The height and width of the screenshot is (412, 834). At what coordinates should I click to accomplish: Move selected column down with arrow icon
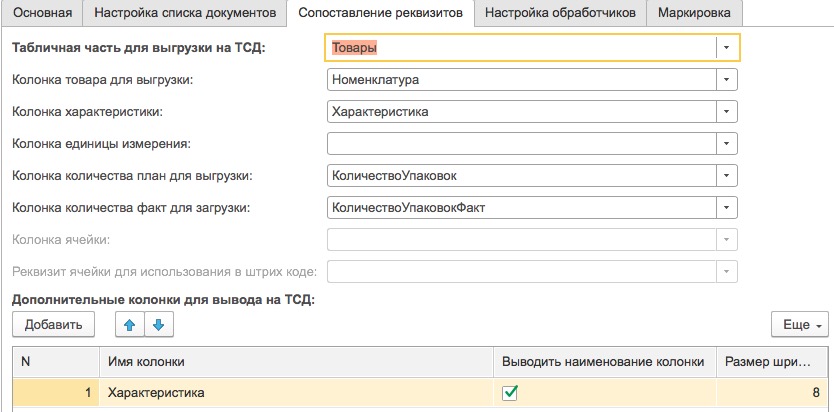pos(159,325)
